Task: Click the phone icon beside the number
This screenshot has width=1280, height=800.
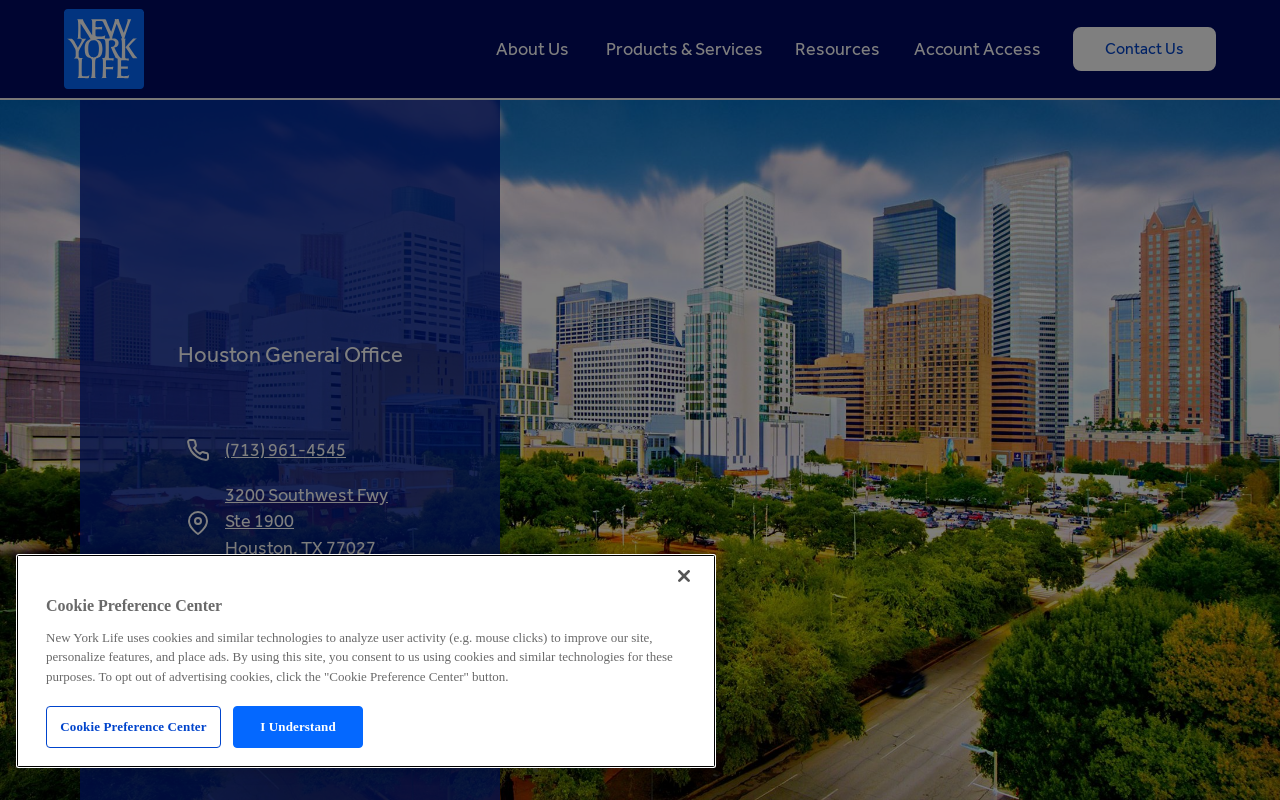Action: [198, 450]
